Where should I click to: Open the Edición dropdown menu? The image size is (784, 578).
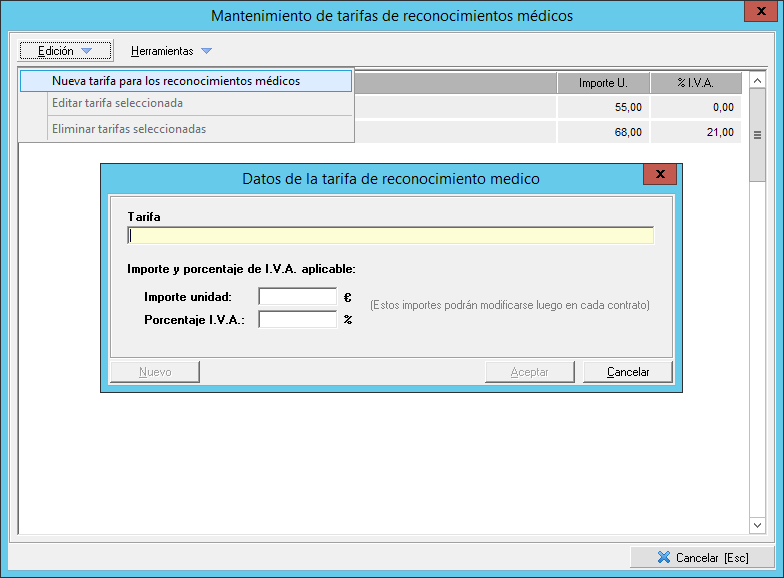pos(64,50)
